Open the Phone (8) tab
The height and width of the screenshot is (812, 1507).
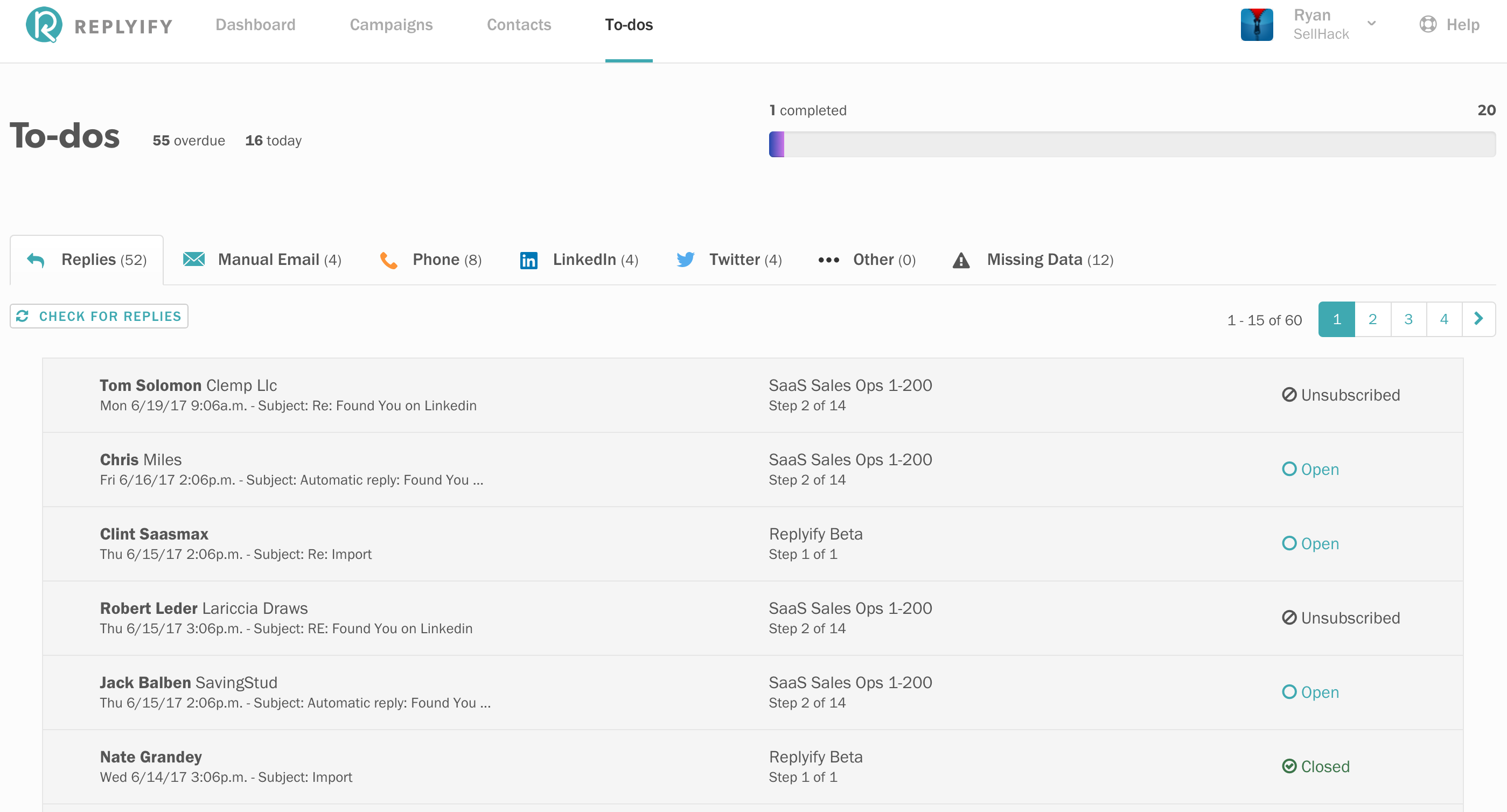[430, 260]
